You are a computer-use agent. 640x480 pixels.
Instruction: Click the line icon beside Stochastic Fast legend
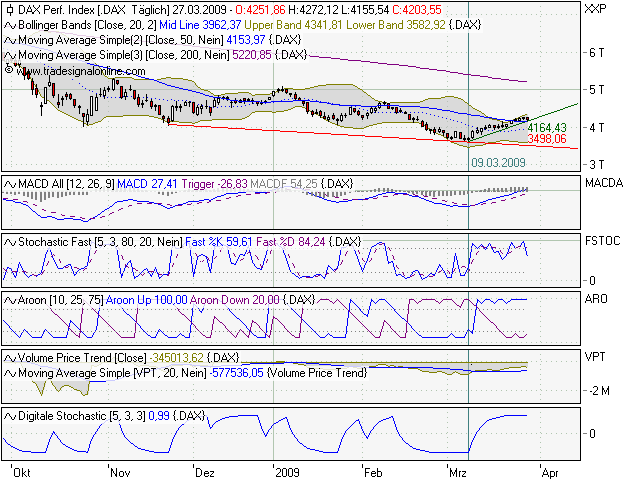tap(10, 242)
